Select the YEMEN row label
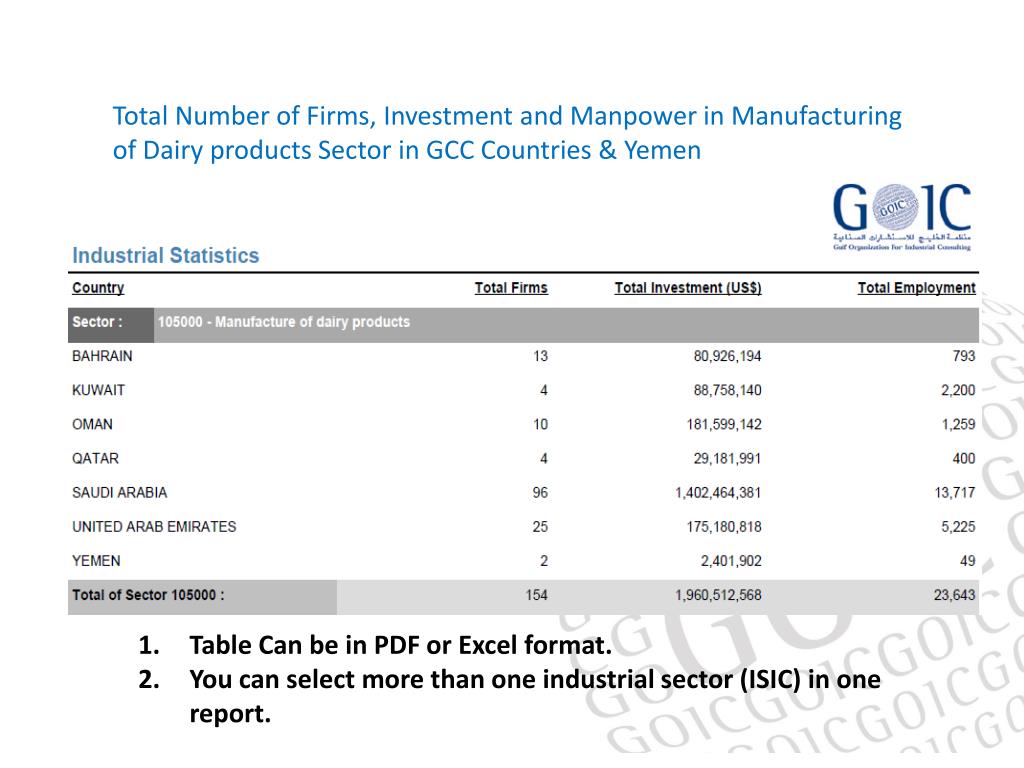 96,561
